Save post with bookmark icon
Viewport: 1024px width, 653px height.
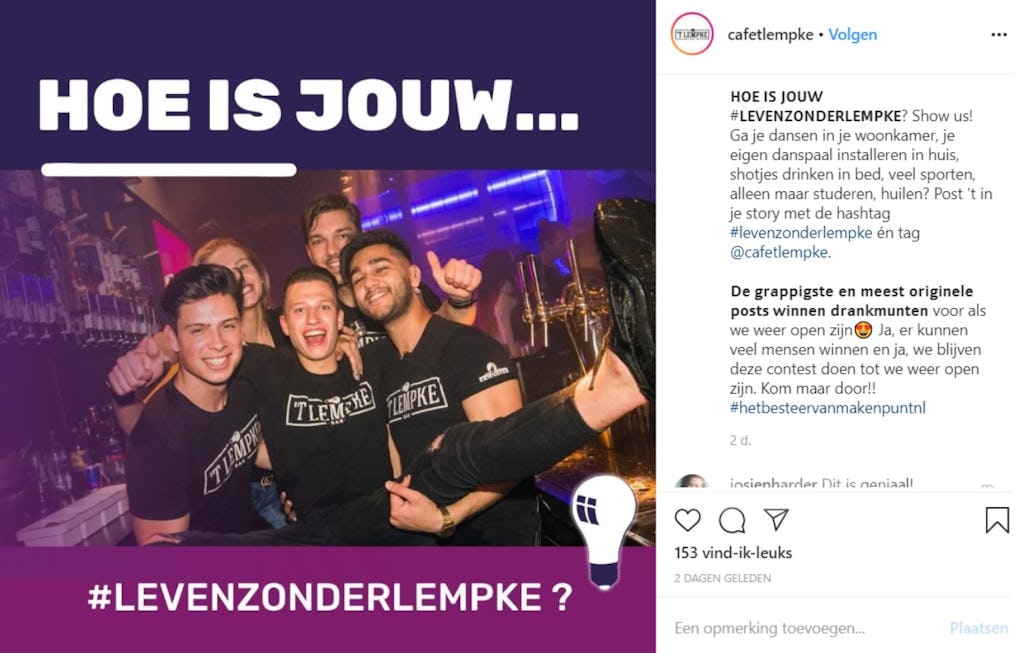click(x=997, y=520)
